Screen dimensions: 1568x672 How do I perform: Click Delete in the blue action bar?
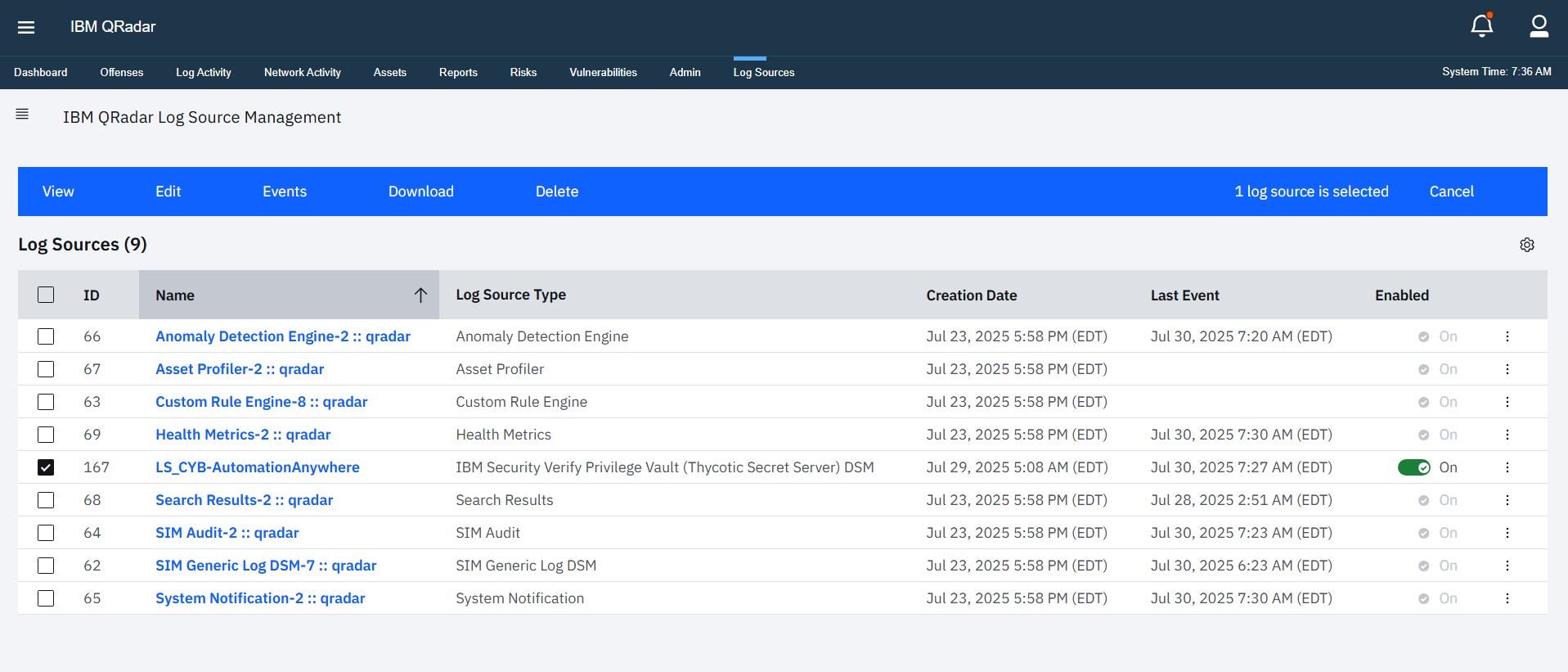(x=556, y=192)
